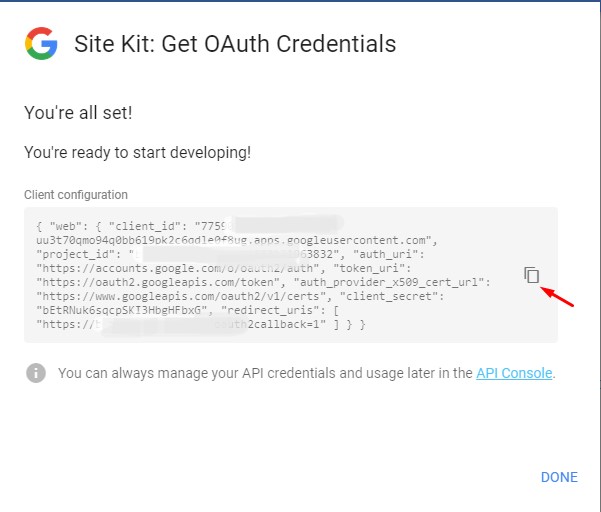Click the Site Kit: Get OAuth Credentials title

pyautogui.click(x=235, y=44)
